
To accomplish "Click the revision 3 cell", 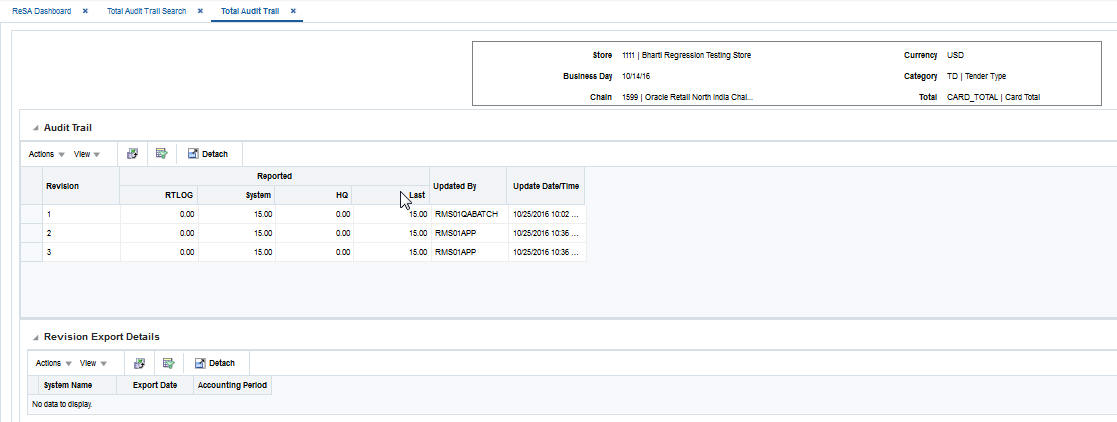I will 81,252.
